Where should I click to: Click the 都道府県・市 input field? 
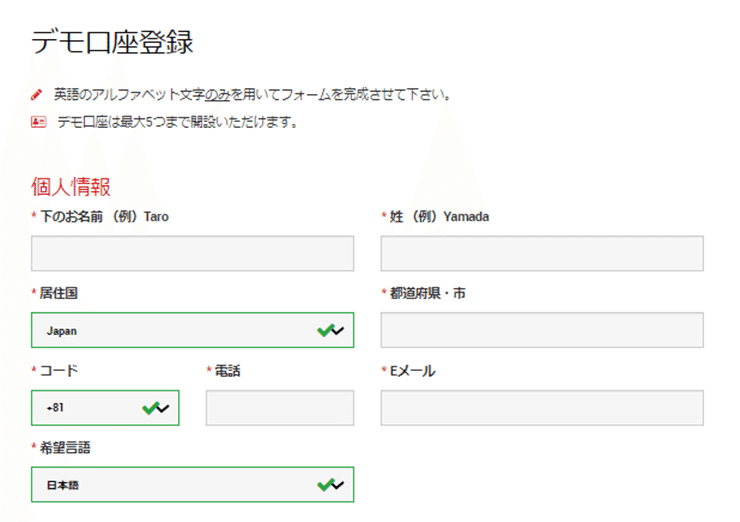click(542, 330)
